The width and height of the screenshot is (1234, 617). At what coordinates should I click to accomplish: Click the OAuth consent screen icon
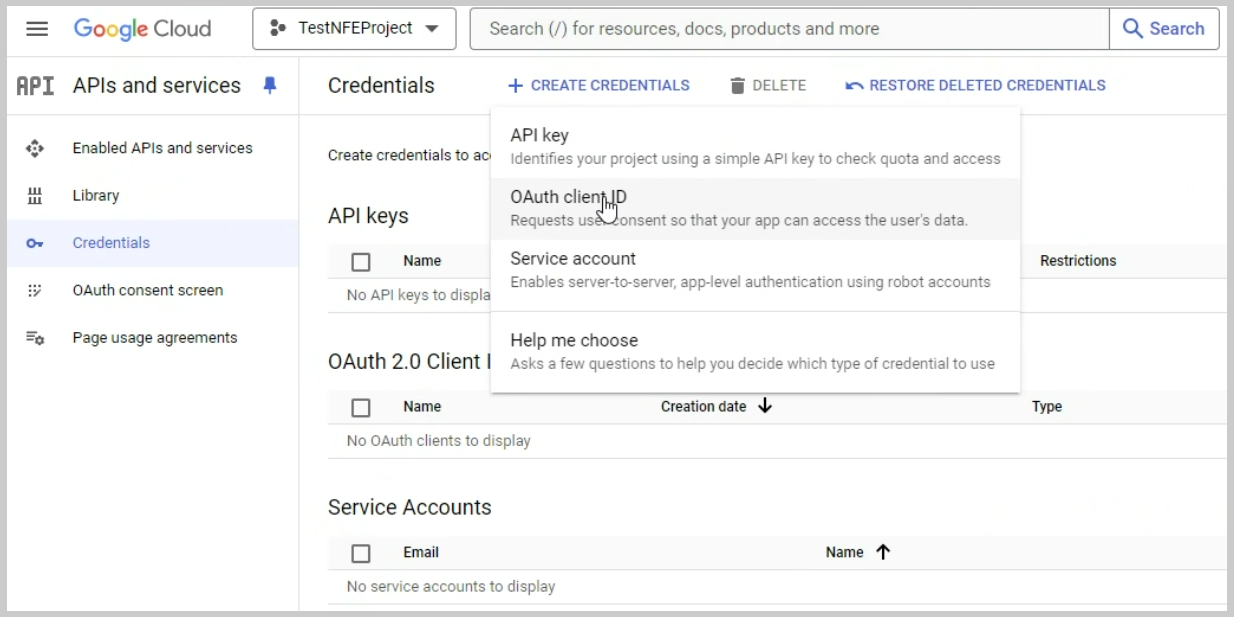[x=35, y=291]
